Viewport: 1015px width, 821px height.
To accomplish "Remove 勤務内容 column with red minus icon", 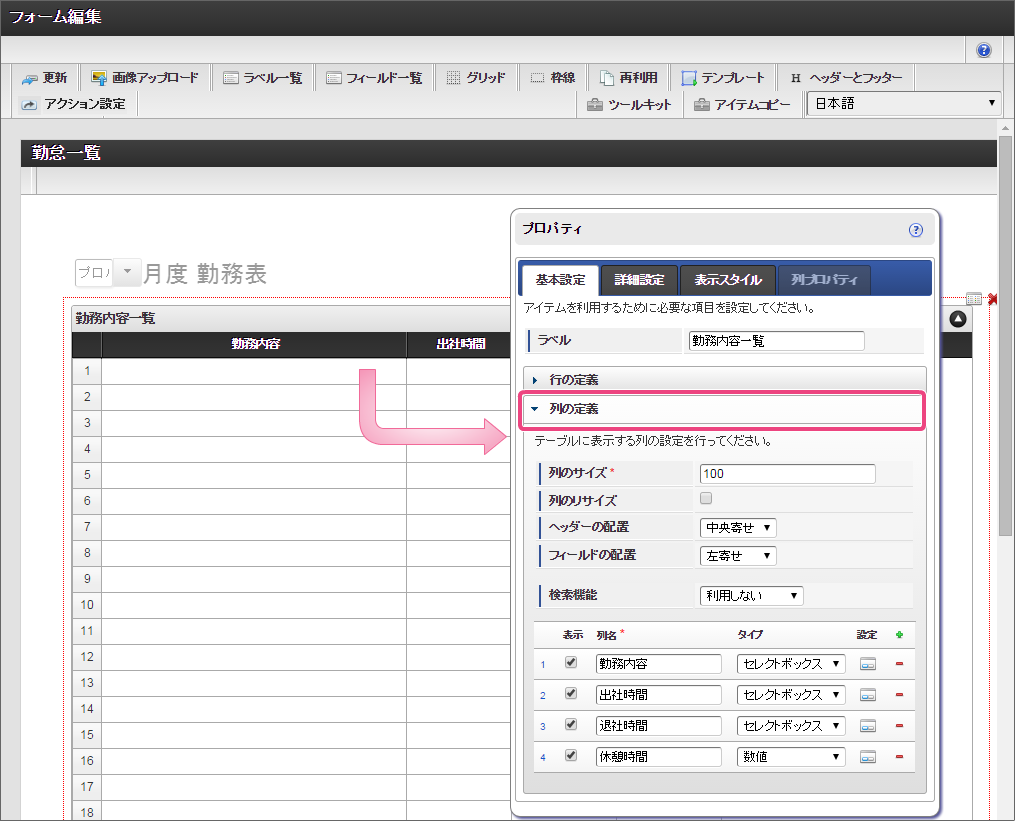I will coord(899,664).
